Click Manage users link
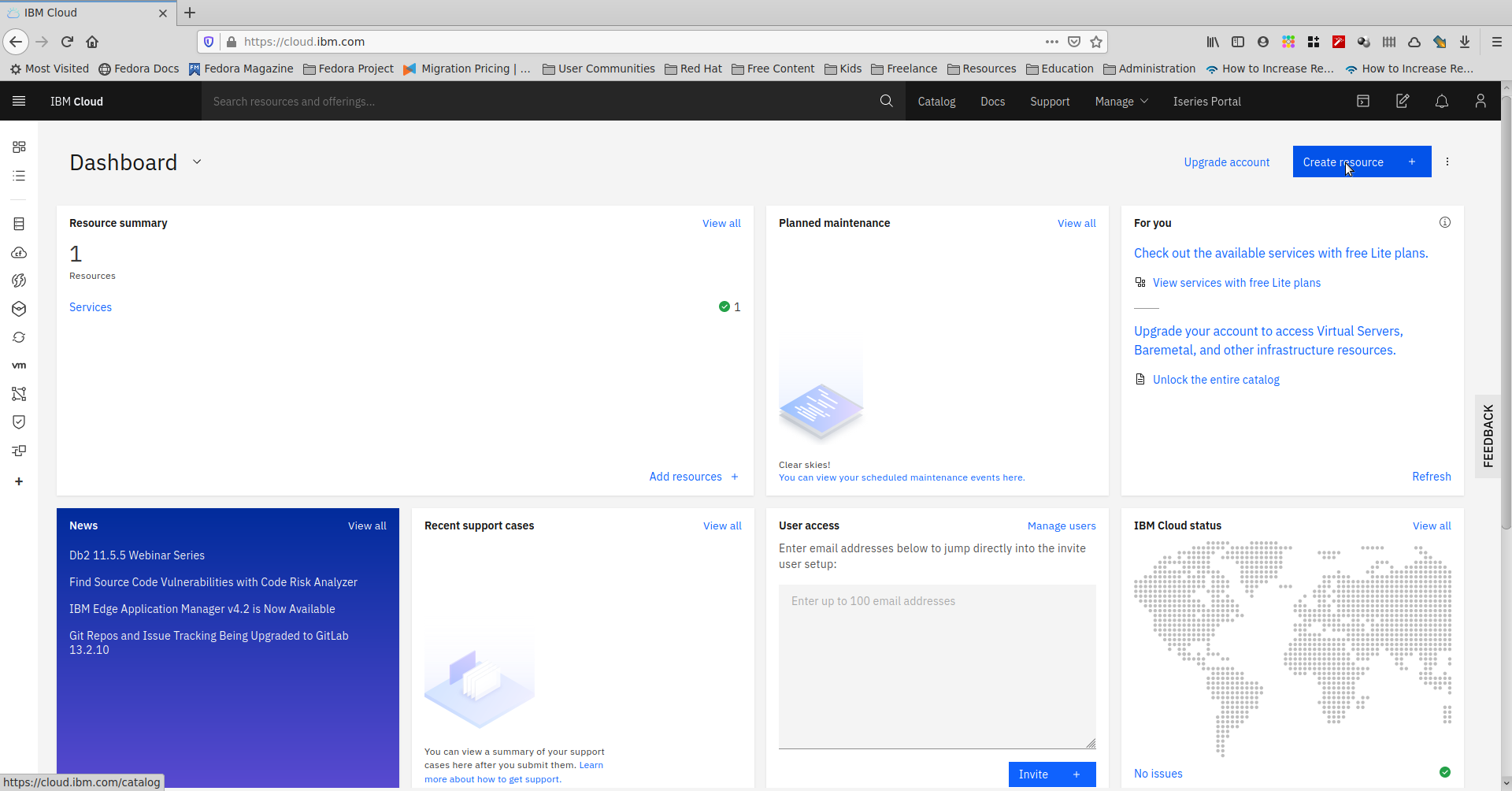1512x791 pixels. pyautogui.click(x=1062, y=525)
